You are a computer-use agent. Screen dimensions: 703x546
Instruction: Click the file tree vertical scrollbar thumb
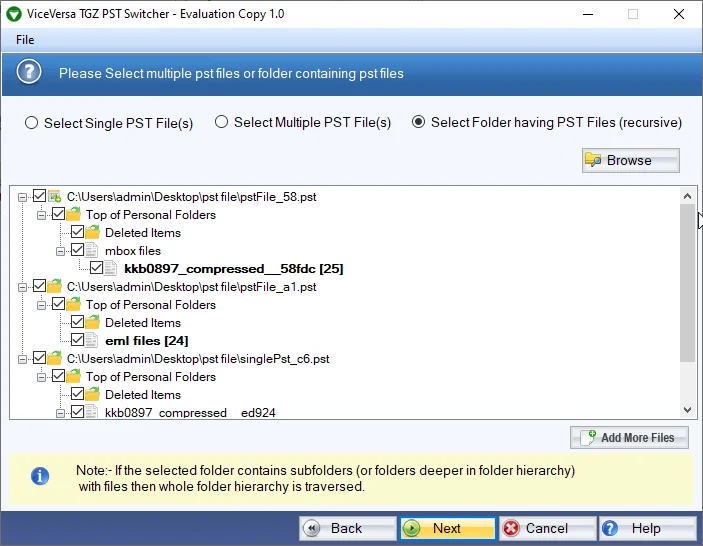point(687,283)
